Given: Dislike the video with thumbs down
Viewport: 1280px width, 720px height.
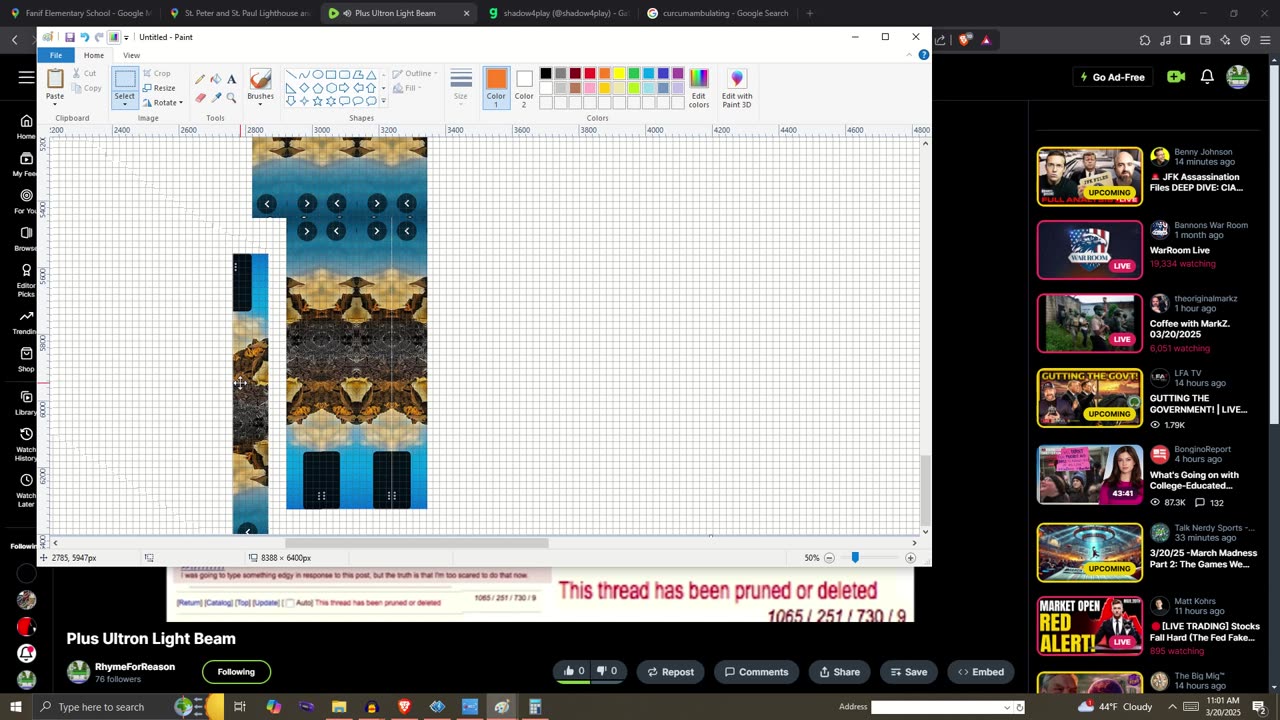Looking at the screenshot, I should coord(607,672).
